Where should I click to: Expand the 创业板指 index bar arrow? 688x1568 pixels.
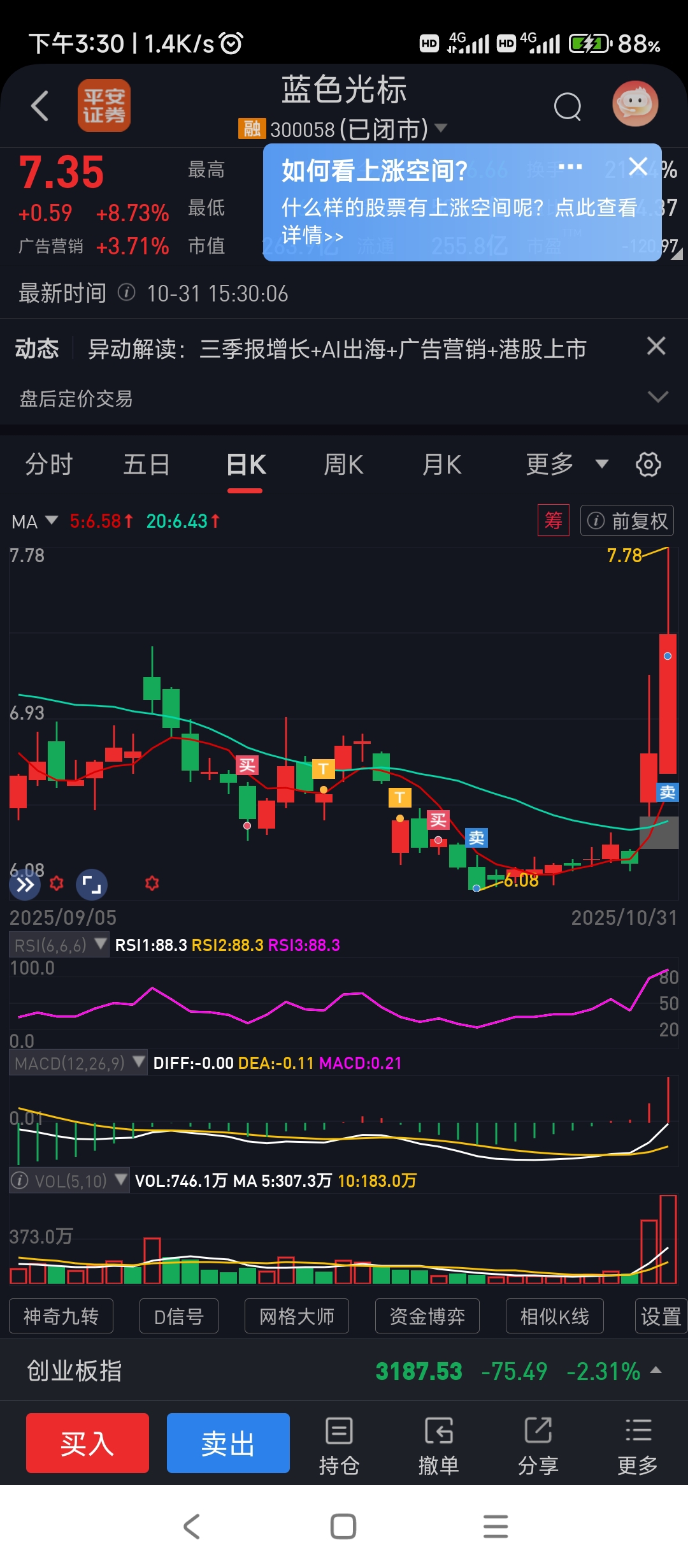tap(656, 1370)
